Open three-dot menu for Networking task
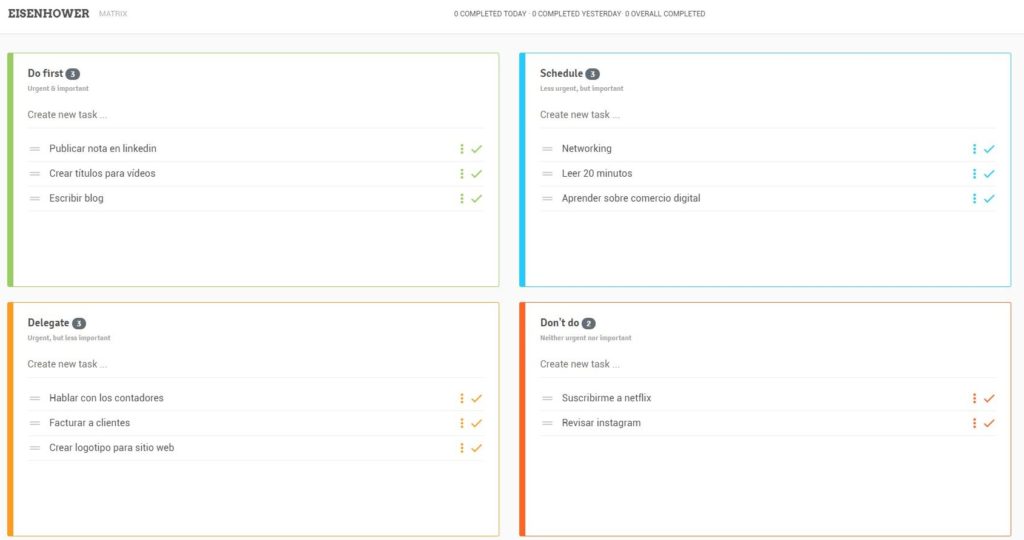This screenshot has height=540, width=1024. (x=974, y=149)
